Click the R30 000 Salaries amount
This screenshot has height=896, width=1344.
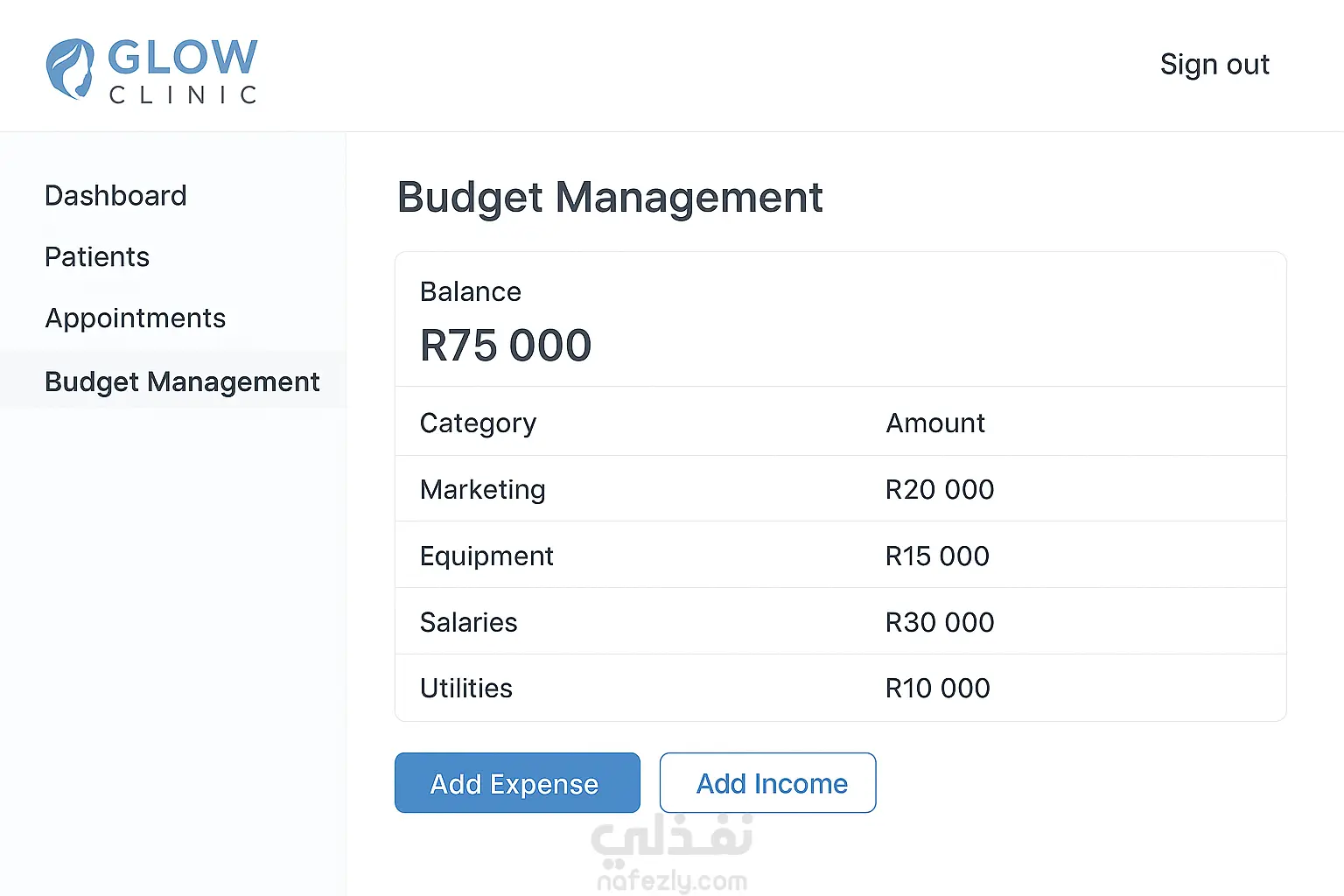[x=940, y=622]
